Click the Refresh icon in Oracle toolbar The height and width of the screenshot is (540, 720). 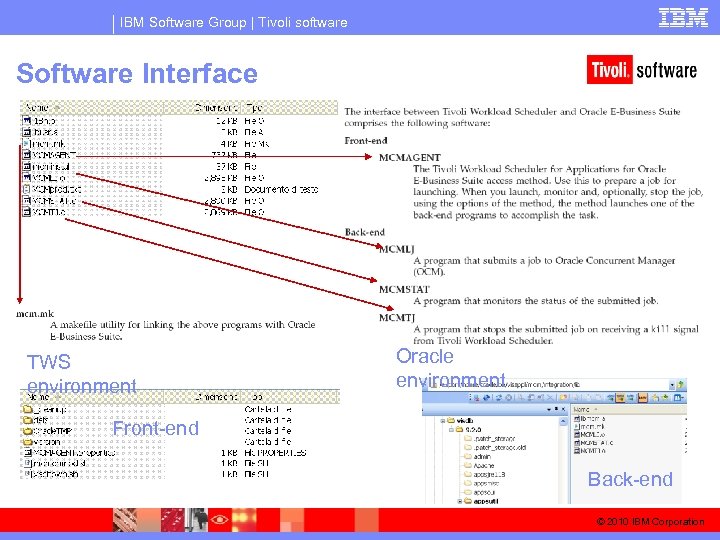tap(498, 398)
